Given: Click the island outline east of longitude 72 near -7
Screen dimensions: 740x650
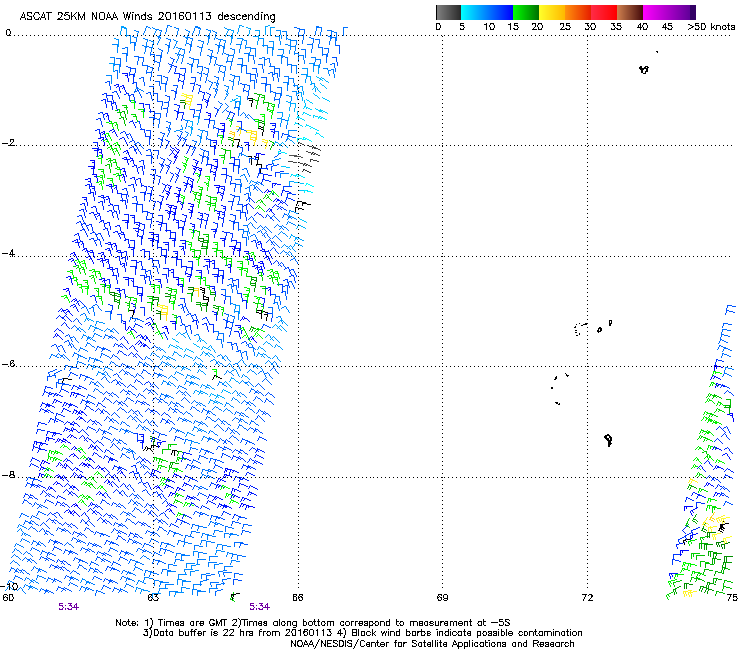Looking at the screenshot, I should 608,440.
